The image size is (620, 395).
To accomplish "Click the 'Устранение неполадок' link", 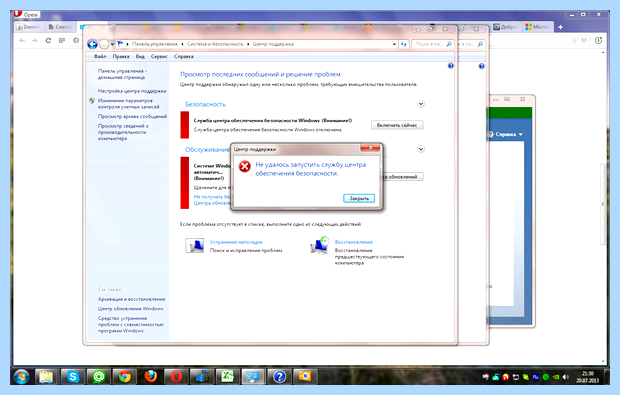I will tap(236, 242).
